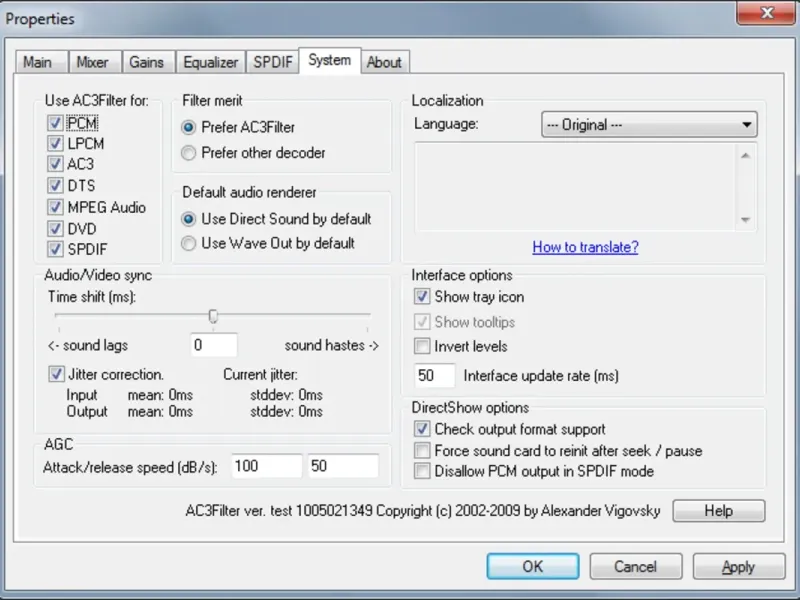The width and height of the screenshot is (800, 600).
Task: Click the System tab
Action: (x=330, y=61)
